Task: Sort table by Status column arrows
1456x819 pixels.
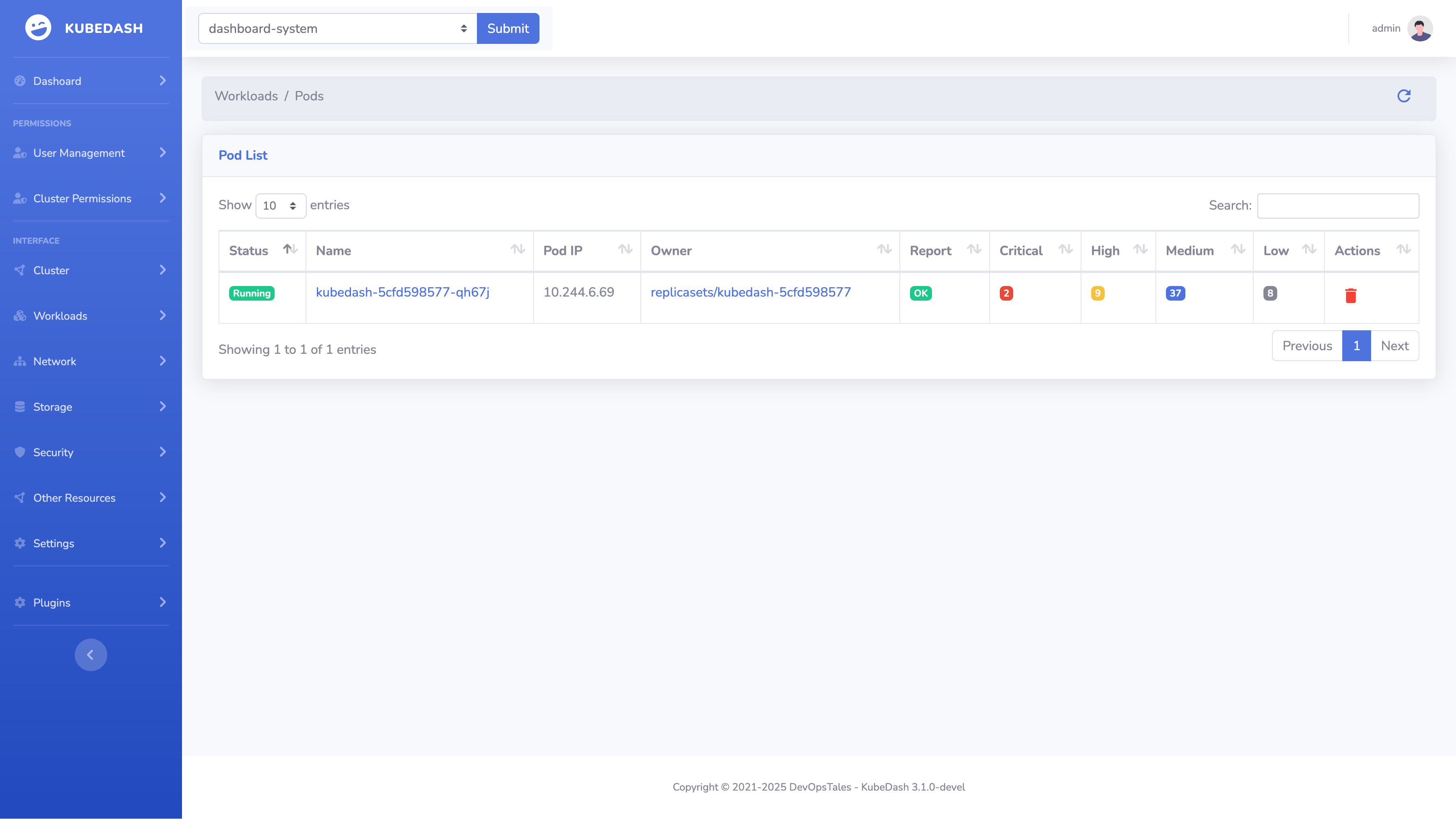Action: pos(290,249)
